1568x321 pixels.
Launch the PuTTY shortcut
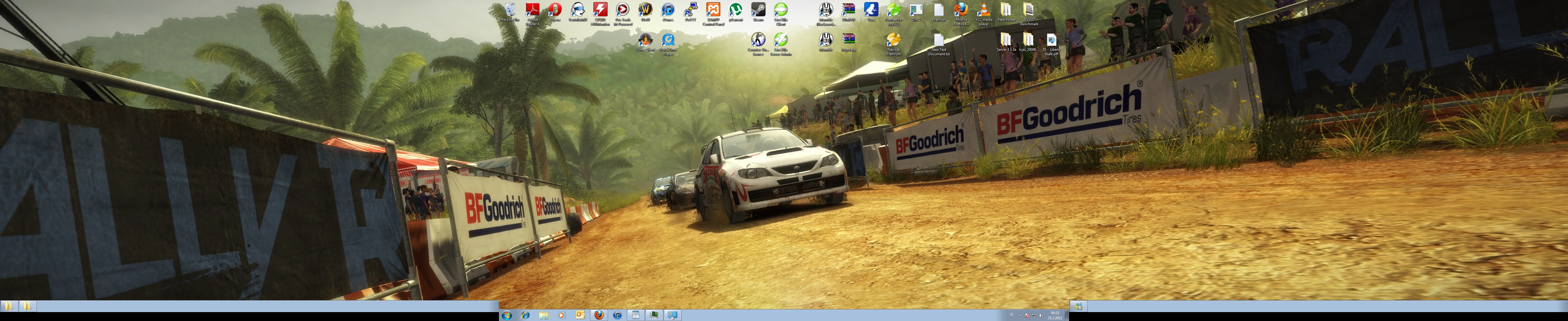(x=690, y=10)
